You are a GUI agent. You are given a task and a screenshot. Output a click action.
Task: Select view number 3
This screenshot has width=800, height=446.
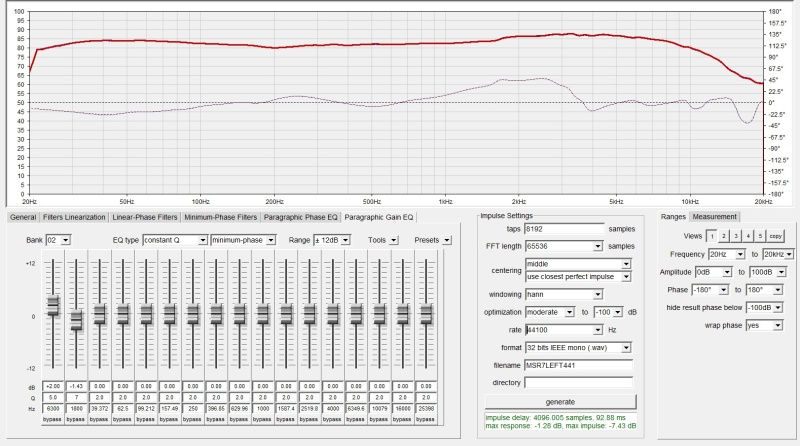click(x=734, y=236)
